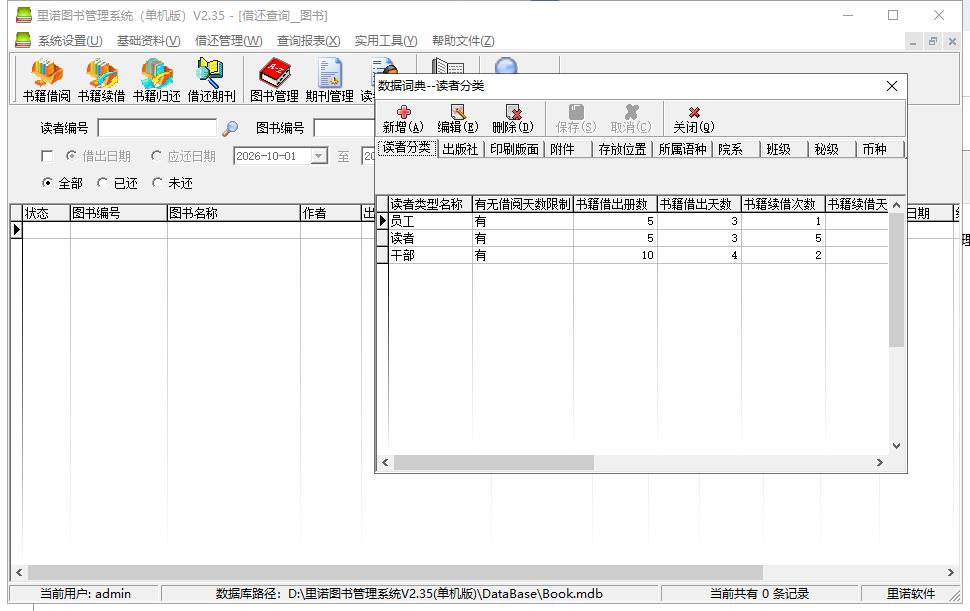This screenshot has width=970, height=611.
Task: Toggle the date filter checkbox
Action: click(x=47, y=156)
